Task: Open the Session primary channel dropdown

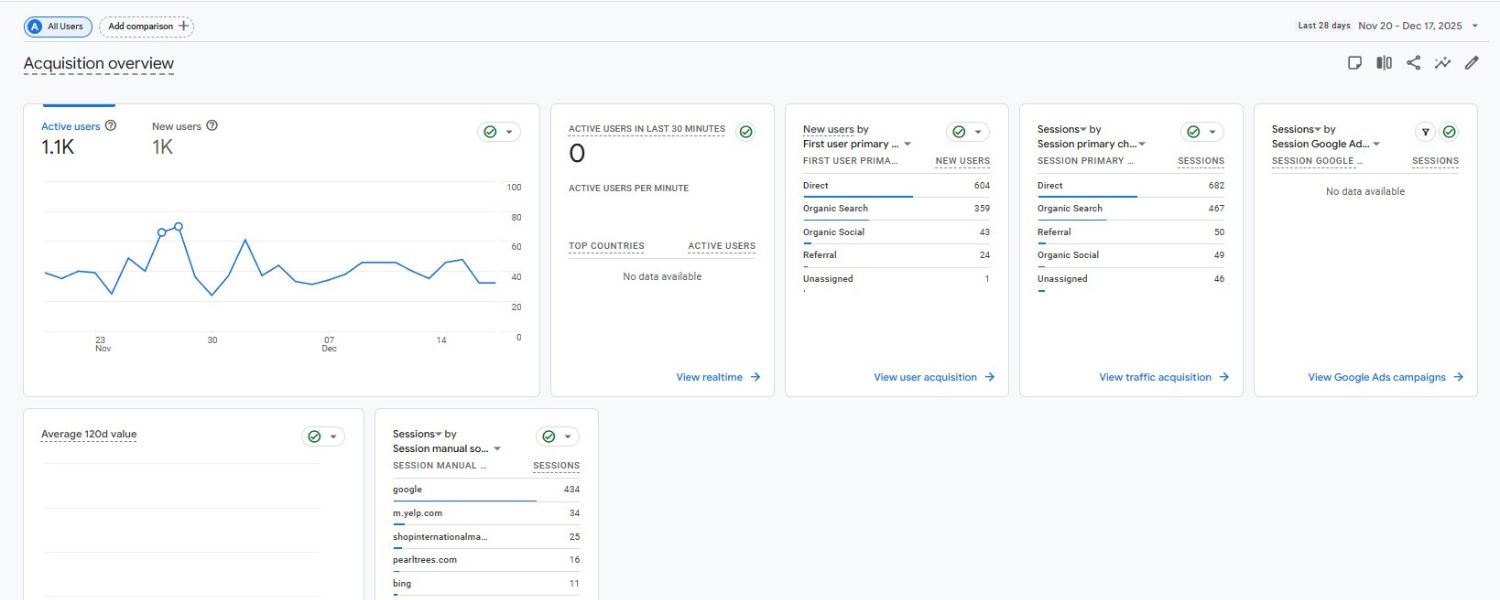Action: [x=1140, y=143]
